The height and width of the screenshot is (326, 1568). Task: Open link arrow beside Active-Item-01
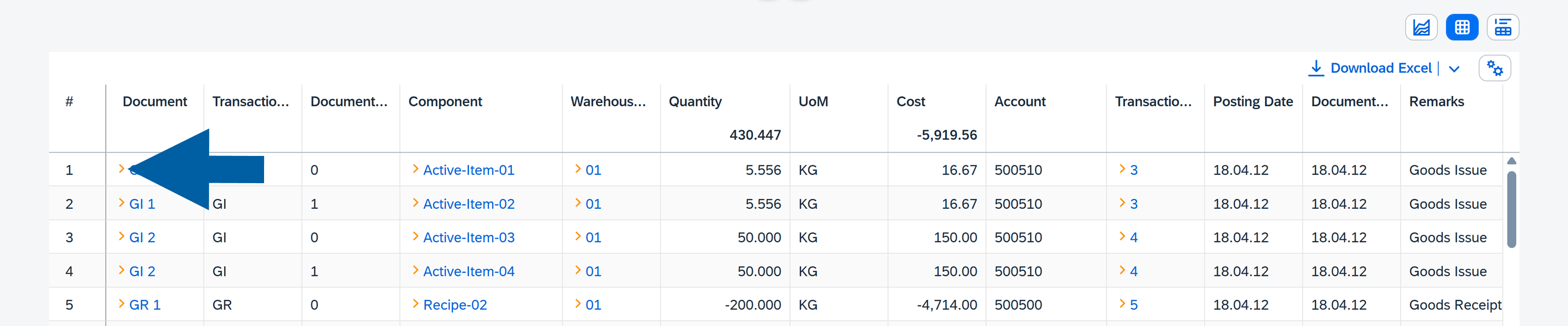pyautogui.click(x=415, y=170)
